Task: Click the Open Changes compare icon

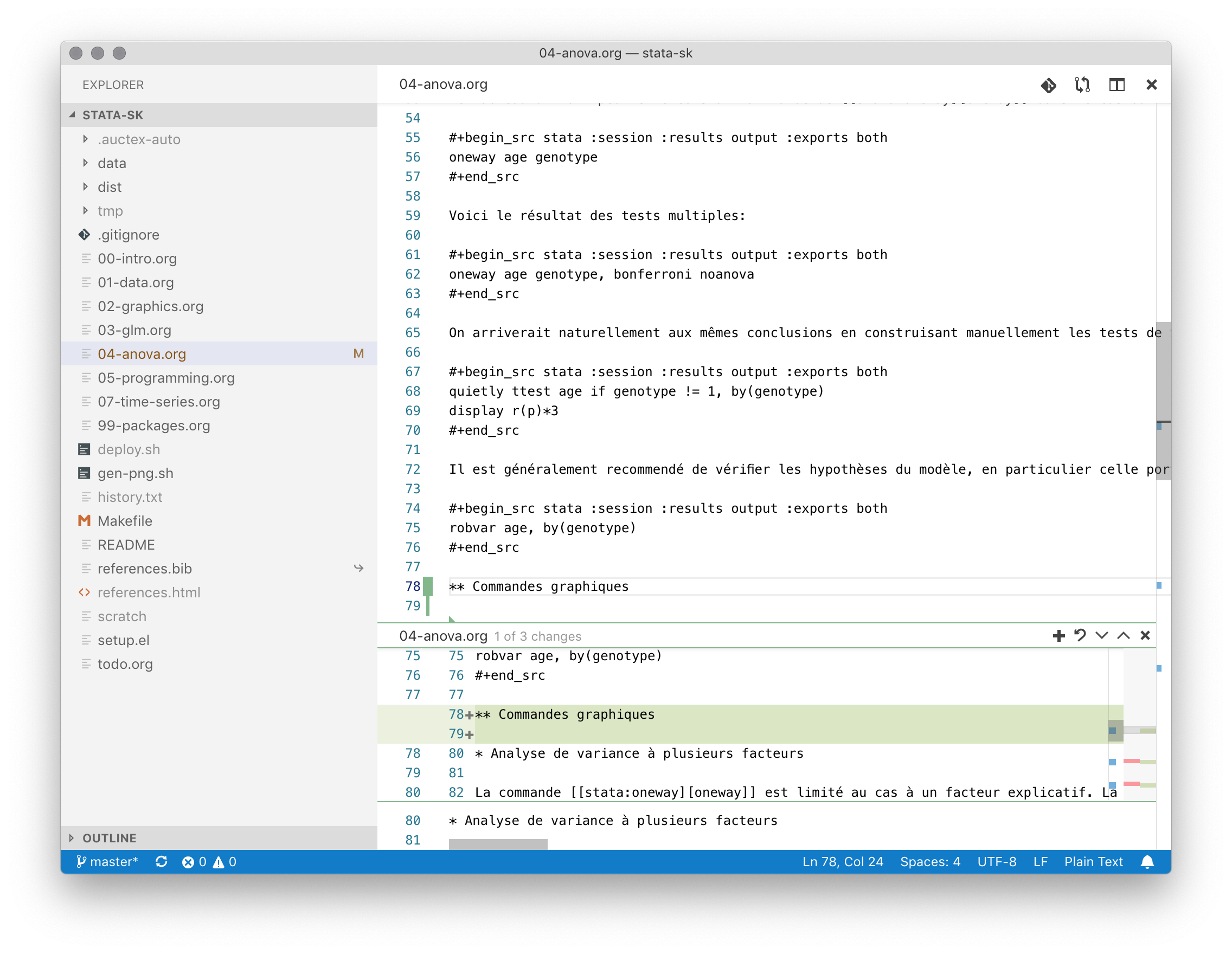Action: [1082, 85]
